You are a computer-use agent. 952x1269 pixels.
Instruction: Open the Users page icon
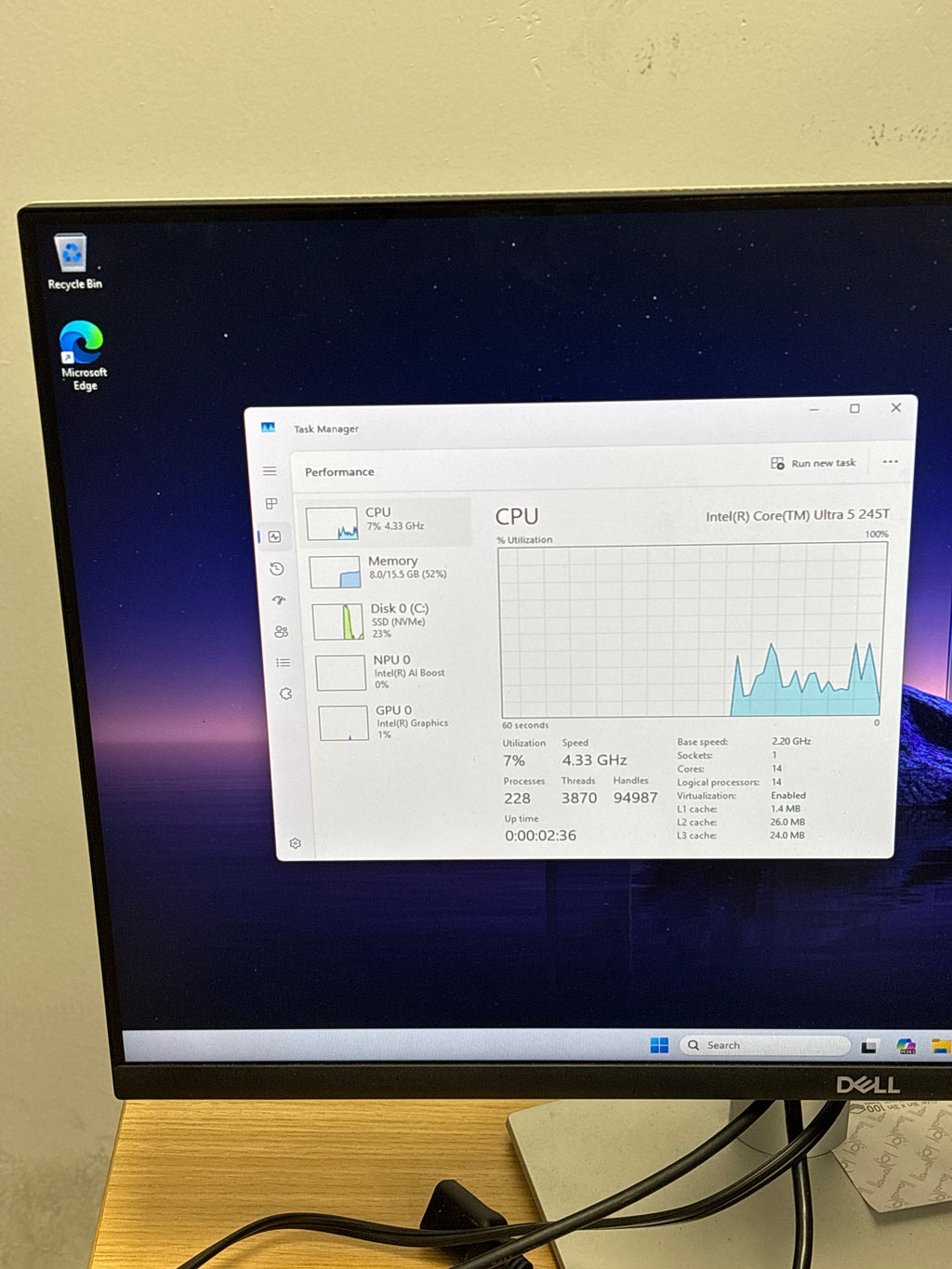pyautogui.click(x=281, y=631)
